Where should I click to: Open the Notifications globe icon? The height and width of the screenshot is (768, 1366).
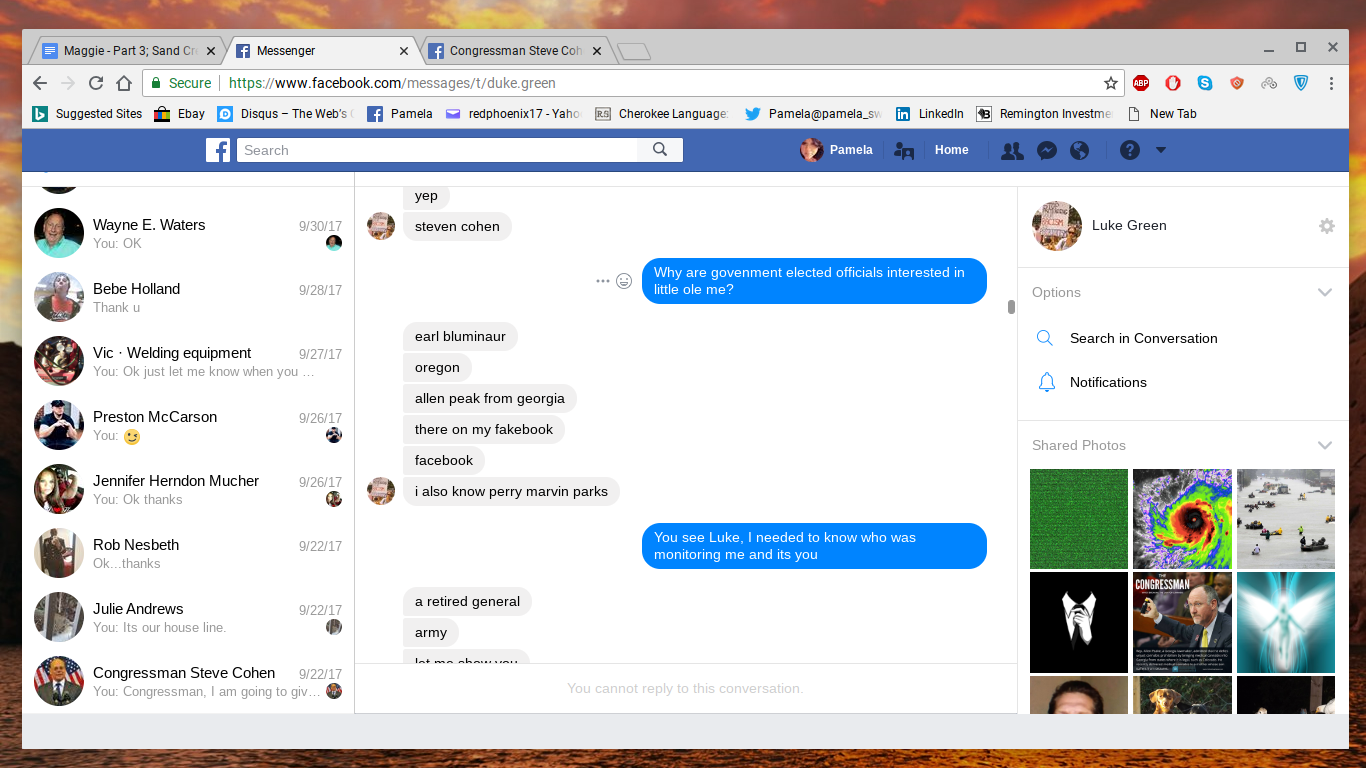coord(1079,150)
